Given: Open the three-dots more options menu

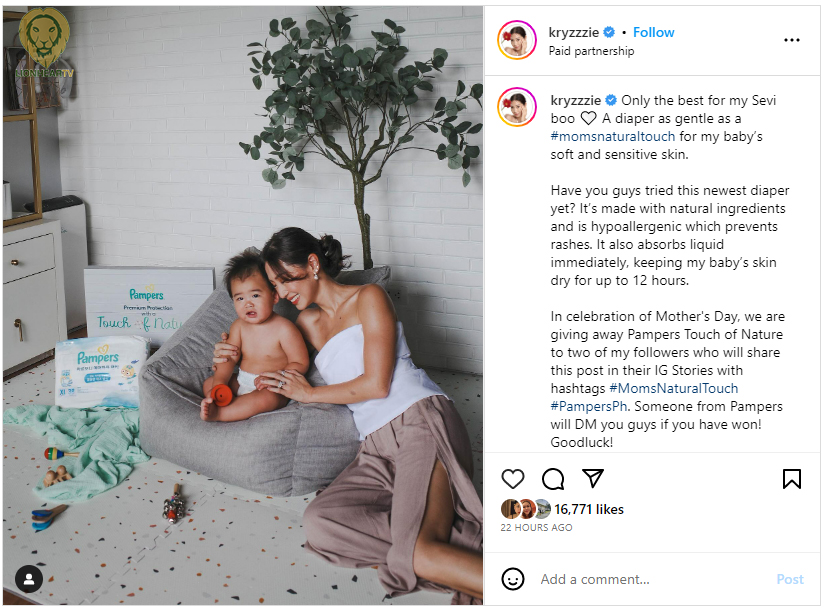Looking at the screenshot, I should (791, 40).
